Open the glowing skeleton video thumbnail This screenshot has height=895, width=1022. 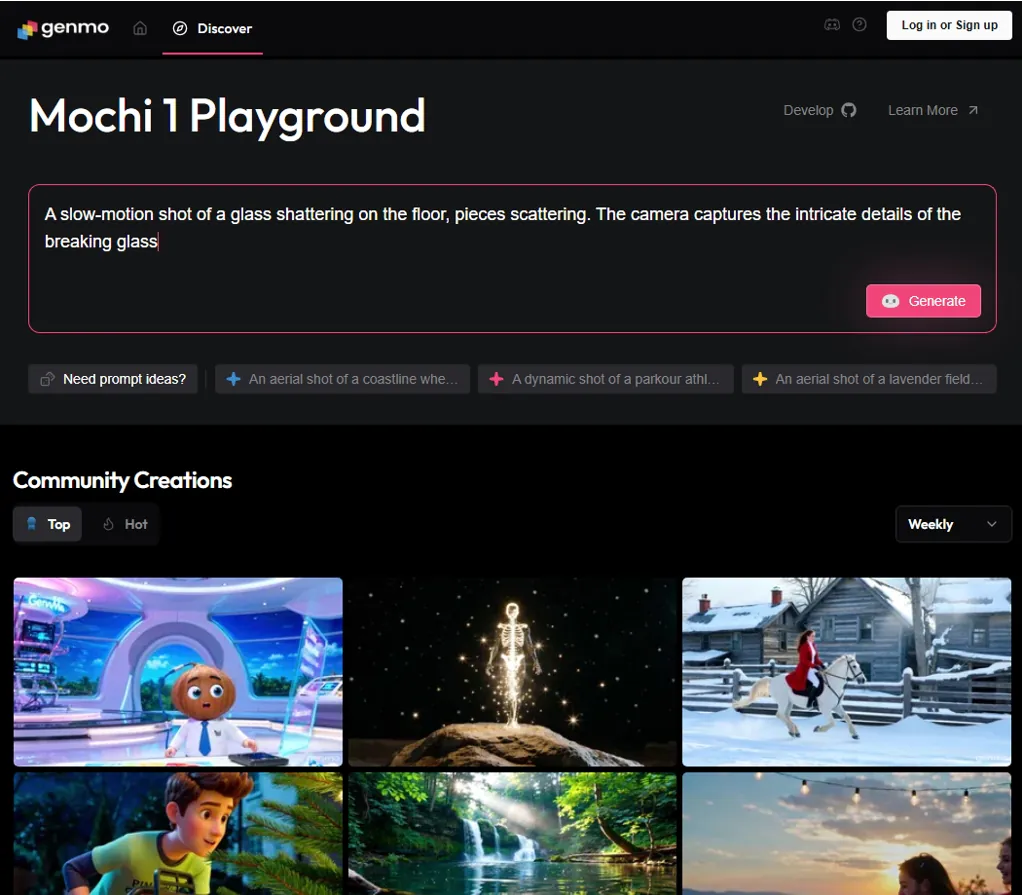[512, 671]
